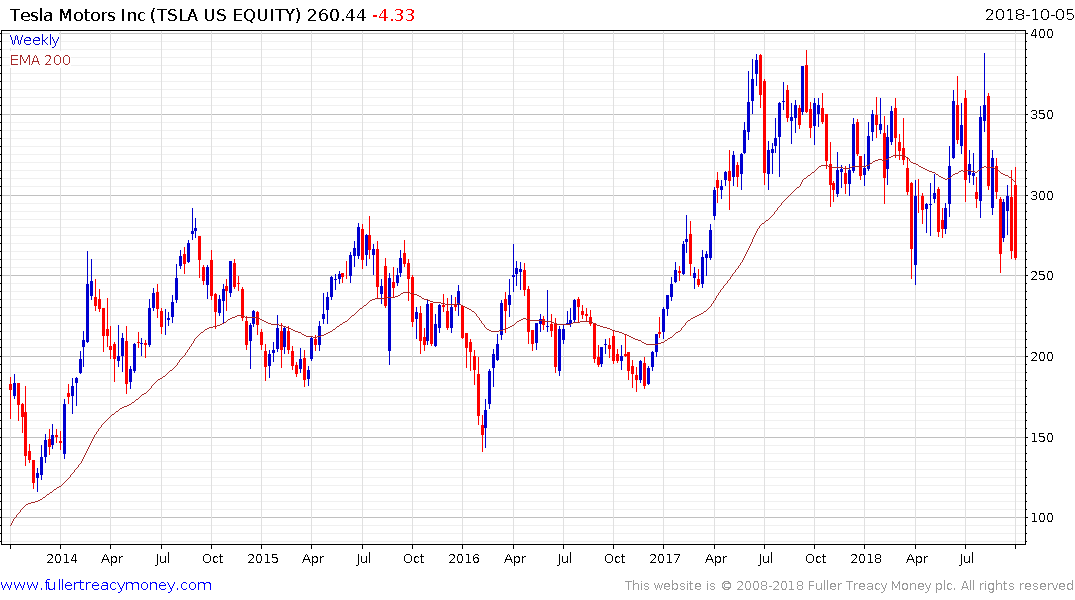The height and width of the screenshot is (600, 1075).
Task: Click the 2017 year label on time axis
Action: 664,558
